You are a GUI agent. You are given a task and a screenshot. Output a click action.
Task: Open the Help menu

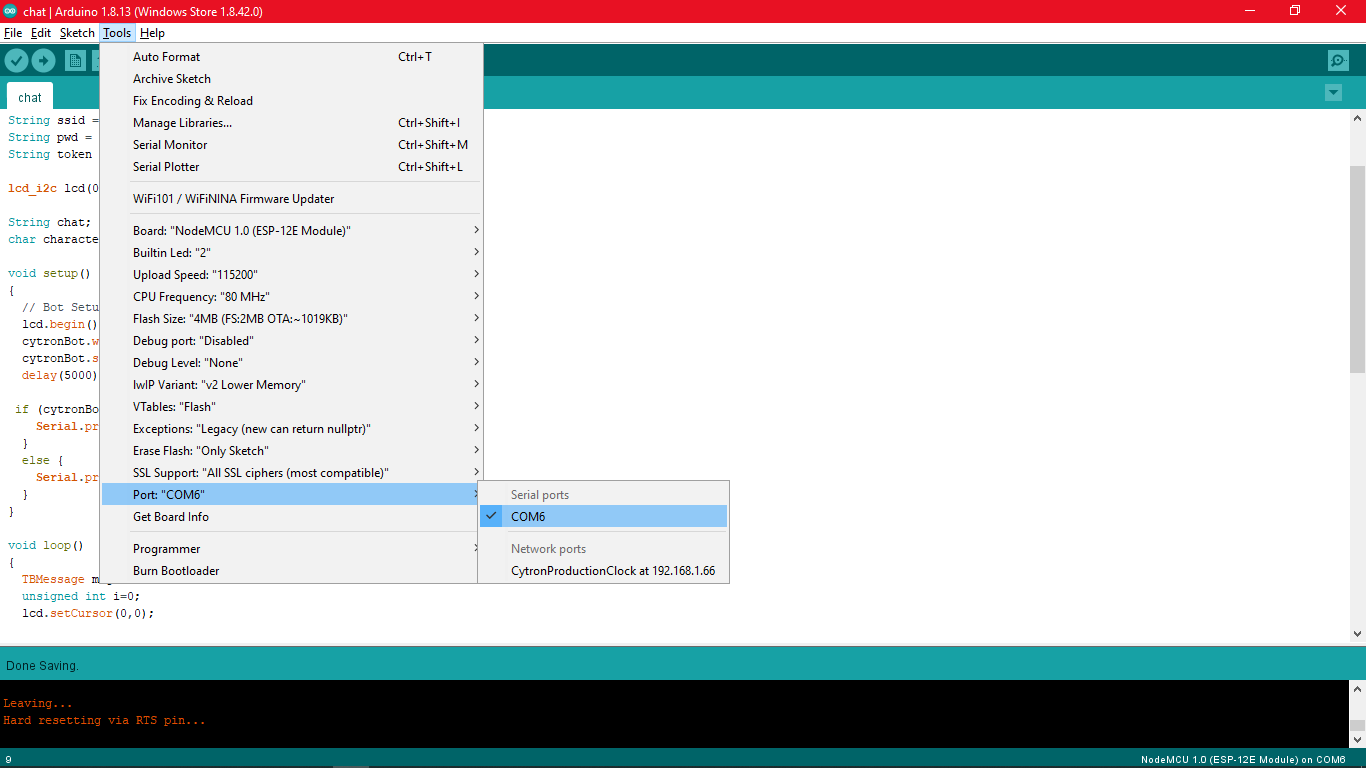(x=152, y=33)
